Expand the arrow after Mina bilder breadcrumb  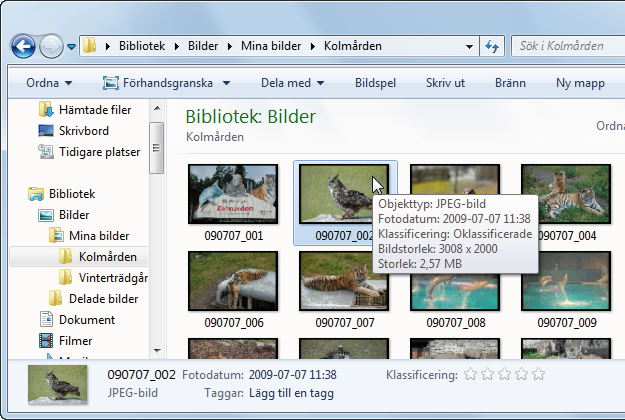pos(313,47)
